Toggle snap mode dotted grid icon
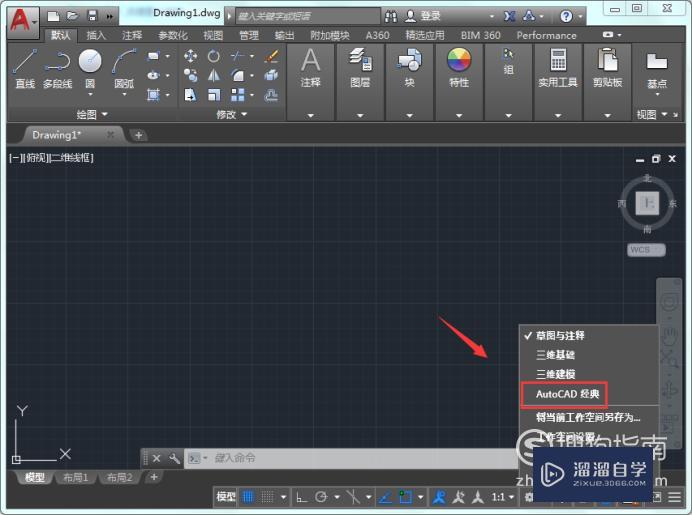692x515 pixels. [267, 497]
